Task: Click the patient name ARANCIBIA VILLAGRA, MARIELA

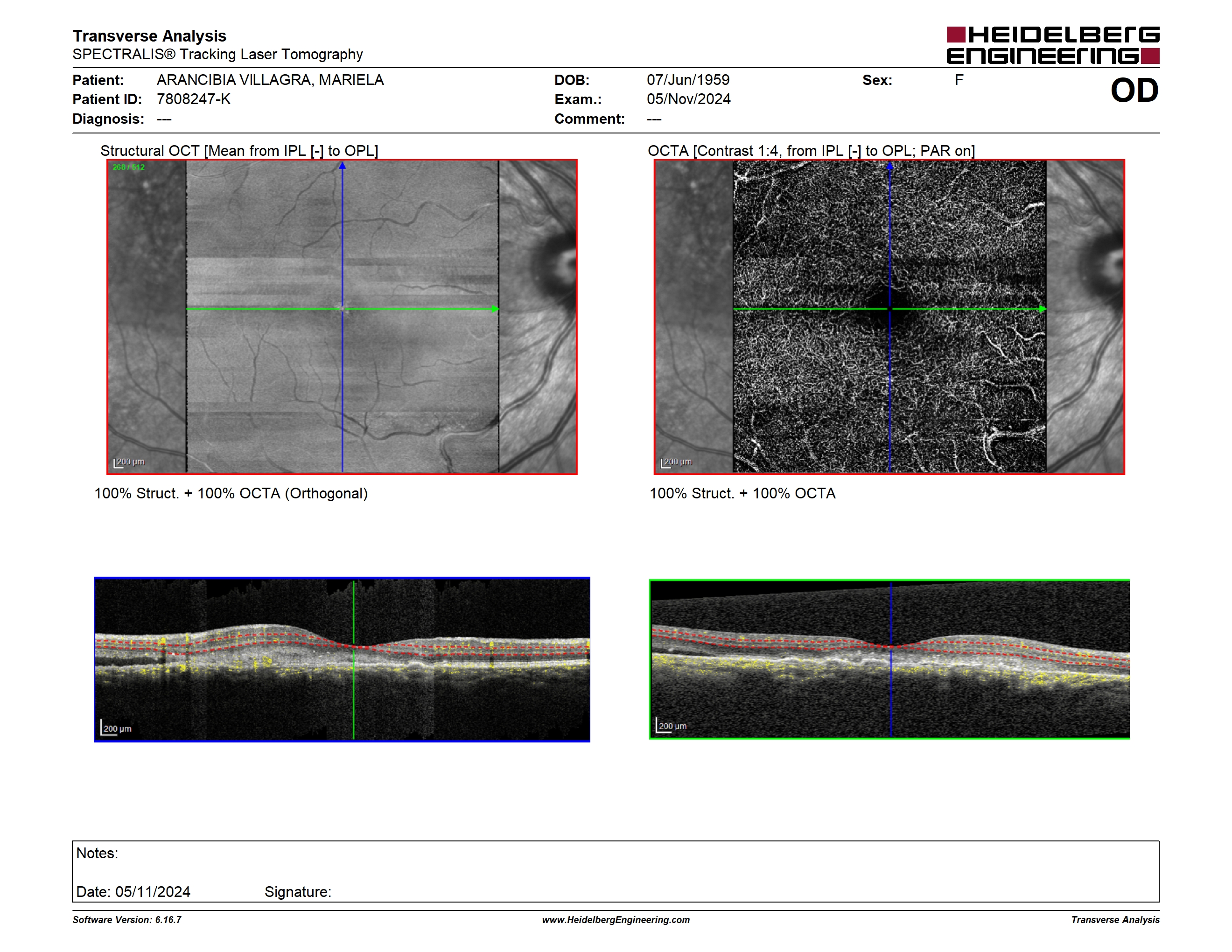Action: point(270,80)
